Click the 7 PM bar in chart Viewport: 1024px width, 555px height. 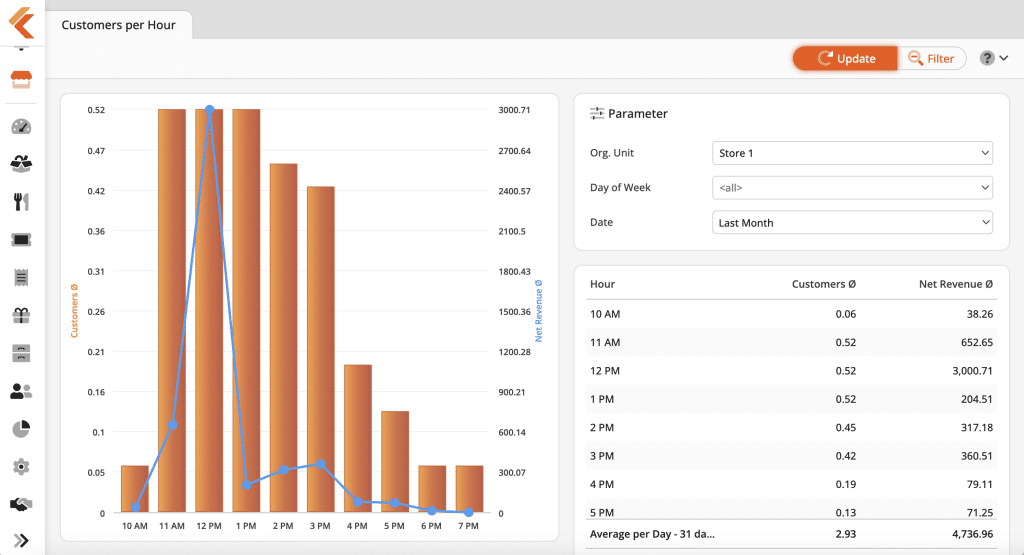coord(470,488)
